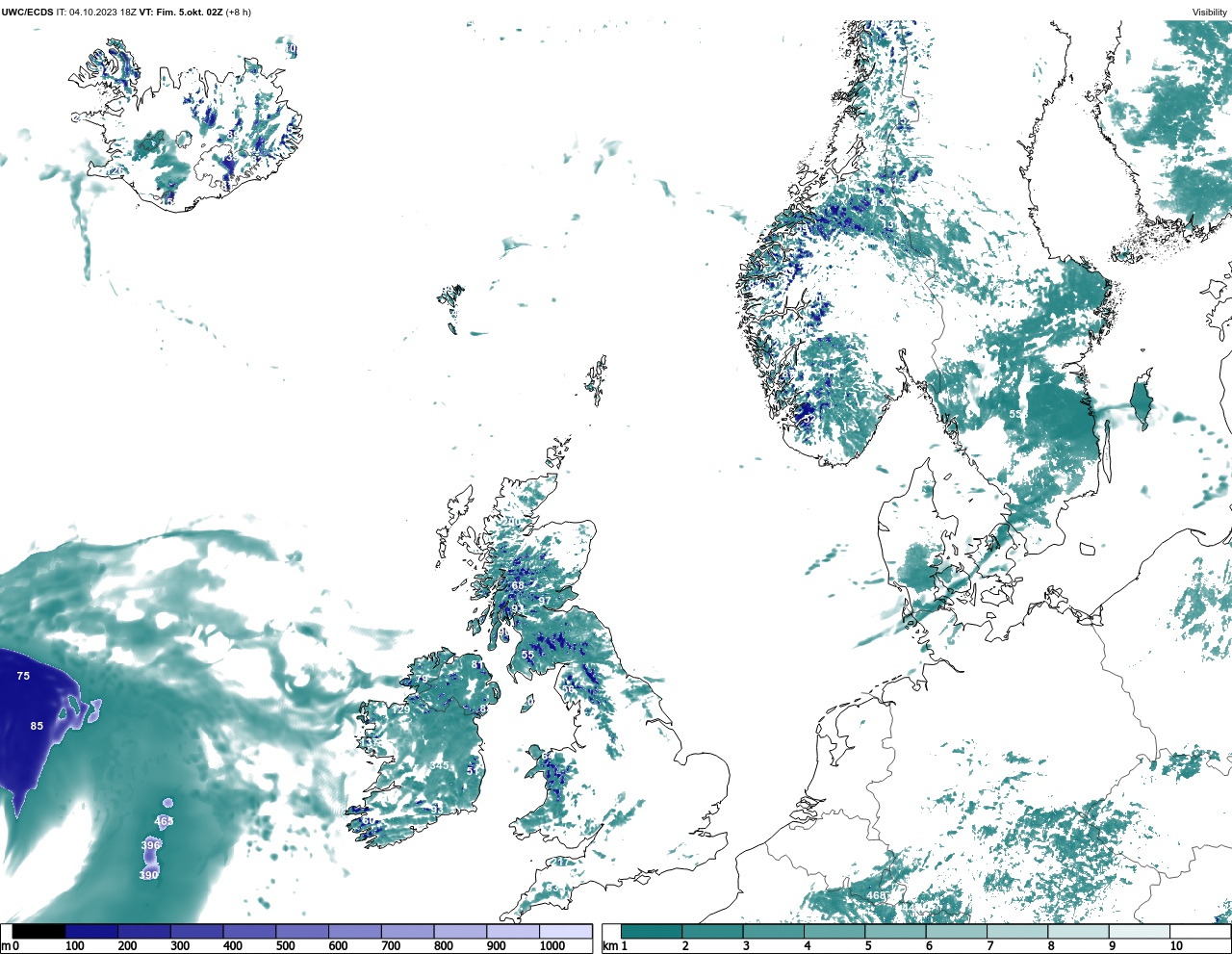Click the 7–8 km legend swatch
The image size is (1232, 954).
coord(1017,931)
